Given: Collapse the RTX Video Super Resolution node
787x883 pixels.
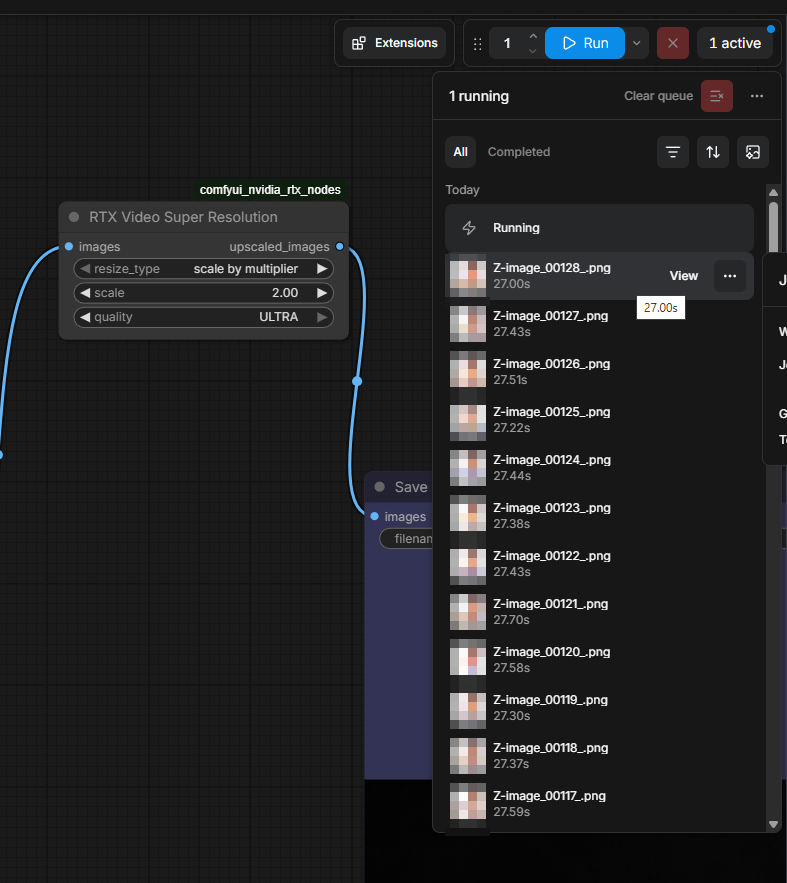Looking at the screenshot, I should pos(74,217).
